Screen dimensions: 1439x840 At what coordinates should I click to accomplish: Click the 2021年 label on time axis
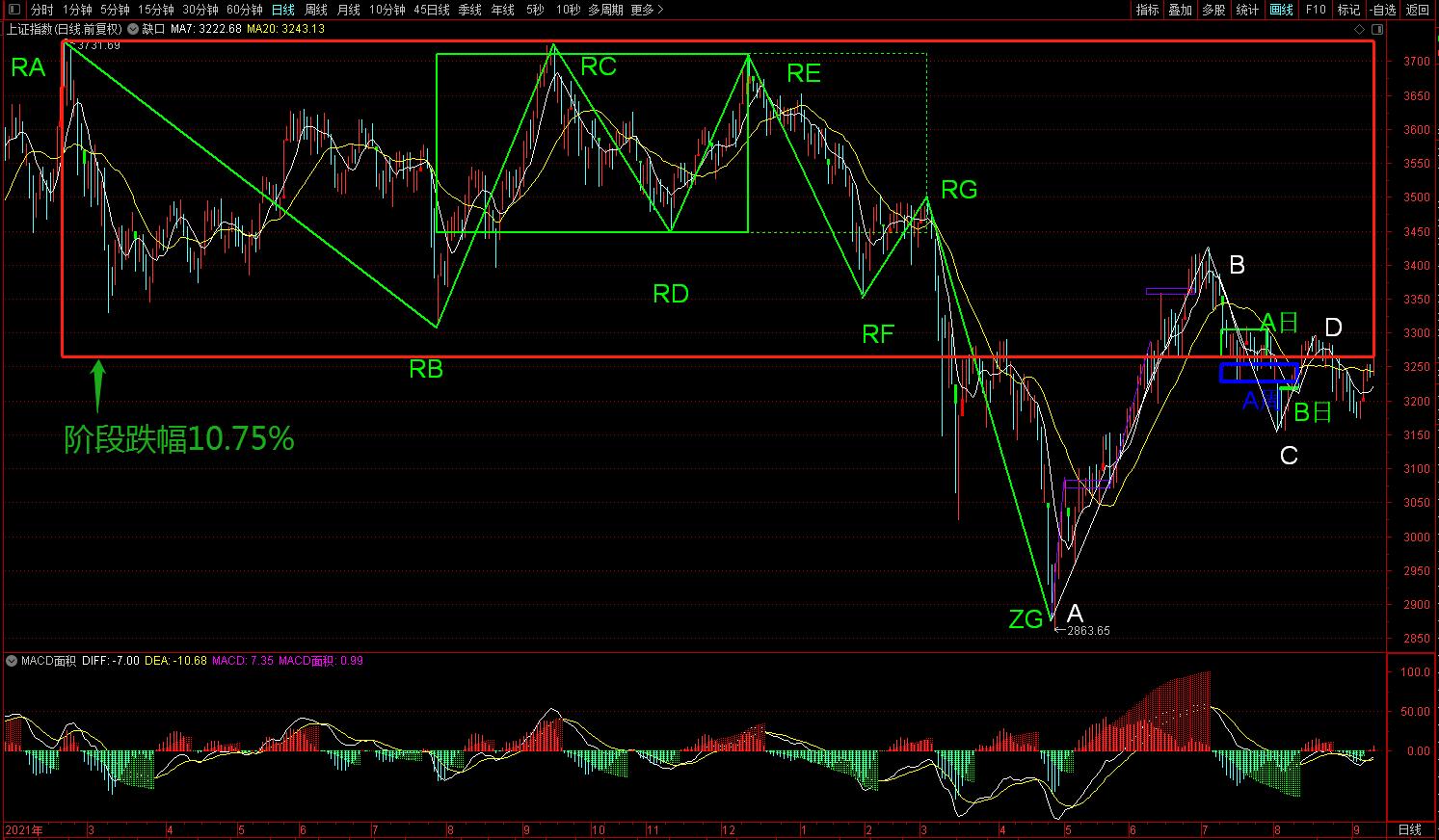tap(24, 829)
